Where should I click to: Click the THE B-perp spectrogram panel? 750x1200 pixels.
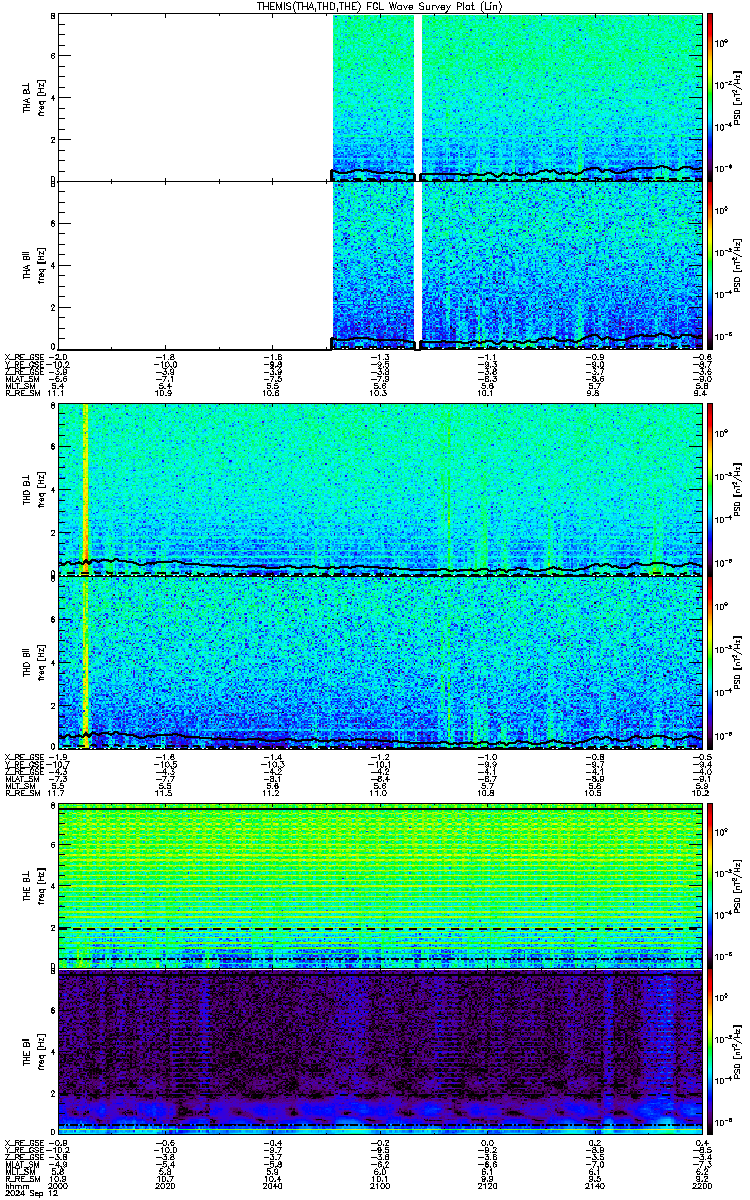(381, 886)
